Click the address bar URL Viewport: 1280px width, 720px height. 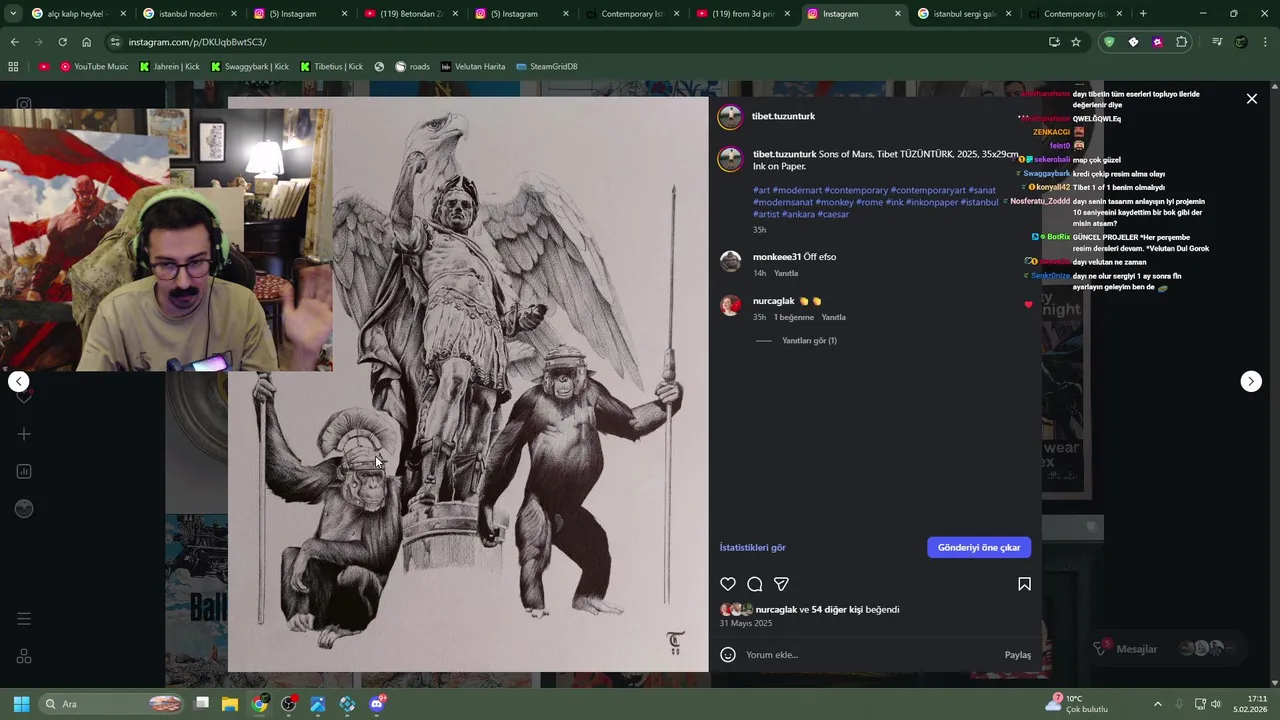pos(197,42)
